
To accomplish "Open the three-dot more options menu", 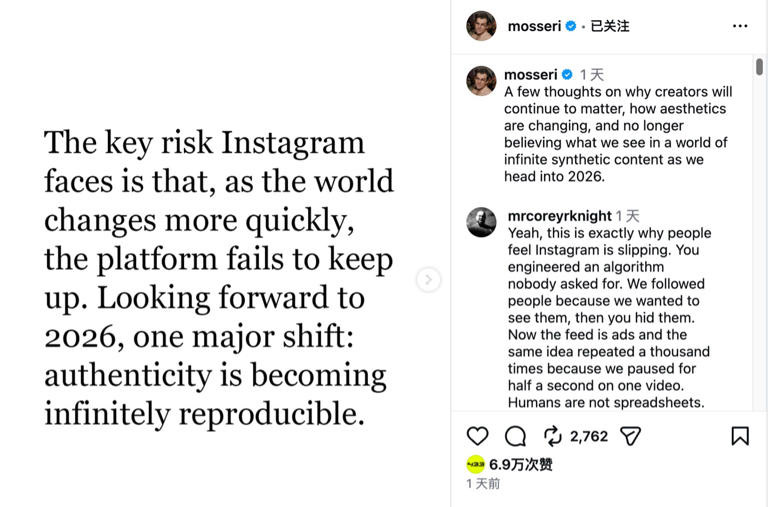I will pyautogui.click(x=740, y=26).
